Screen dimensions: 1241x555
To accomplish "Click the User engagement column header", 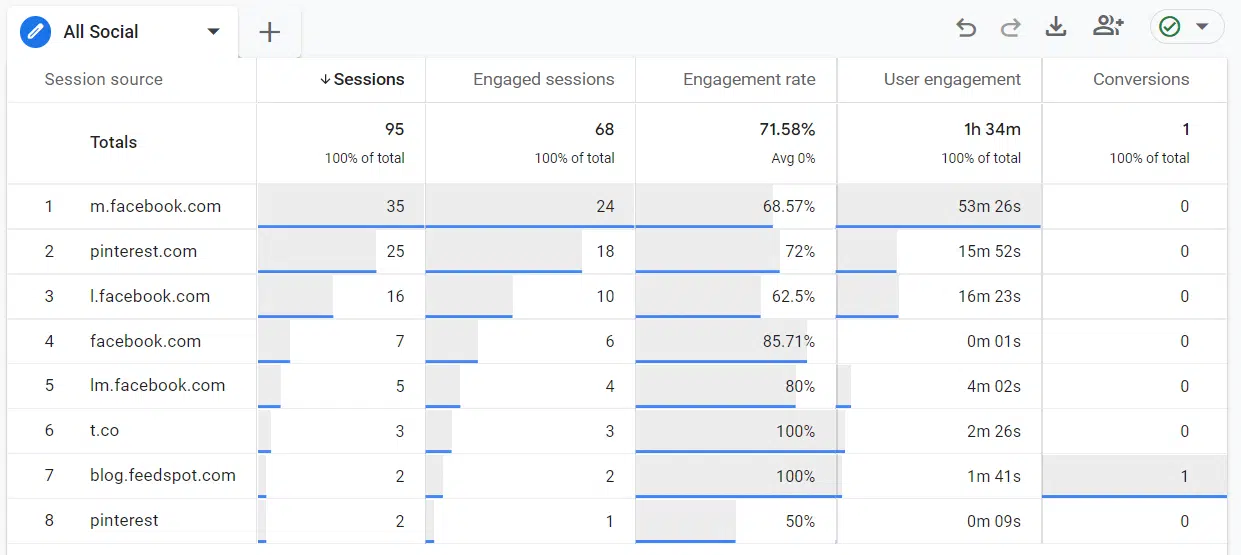I will 952,80.
